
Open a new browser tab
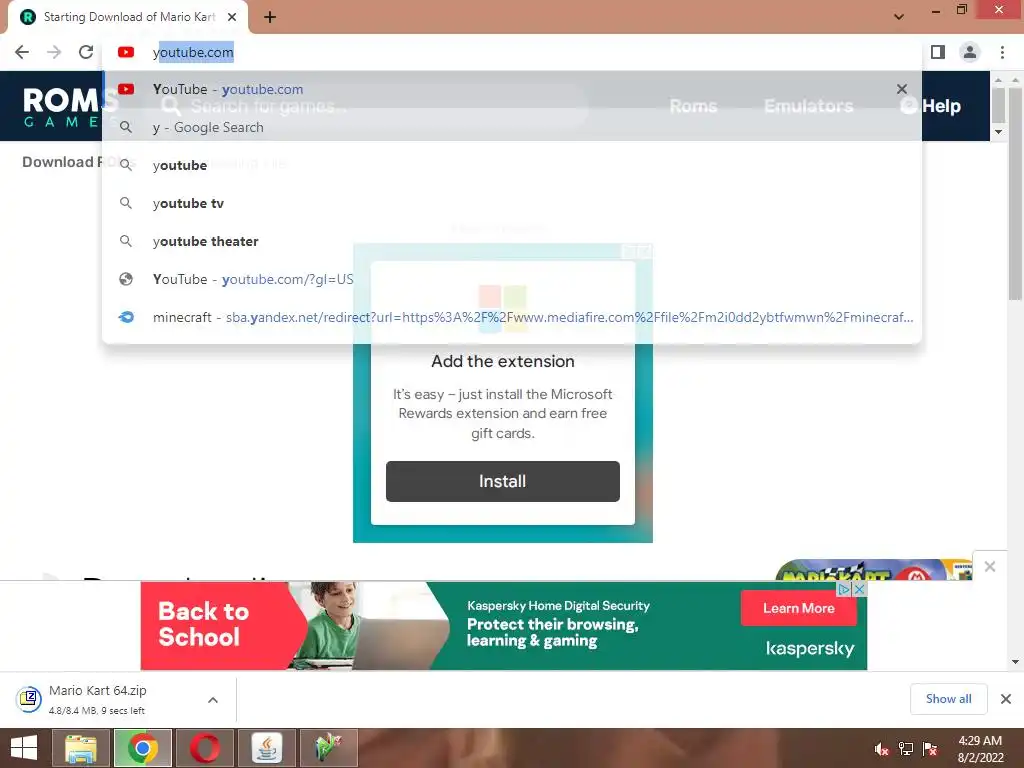click(270, 17)
